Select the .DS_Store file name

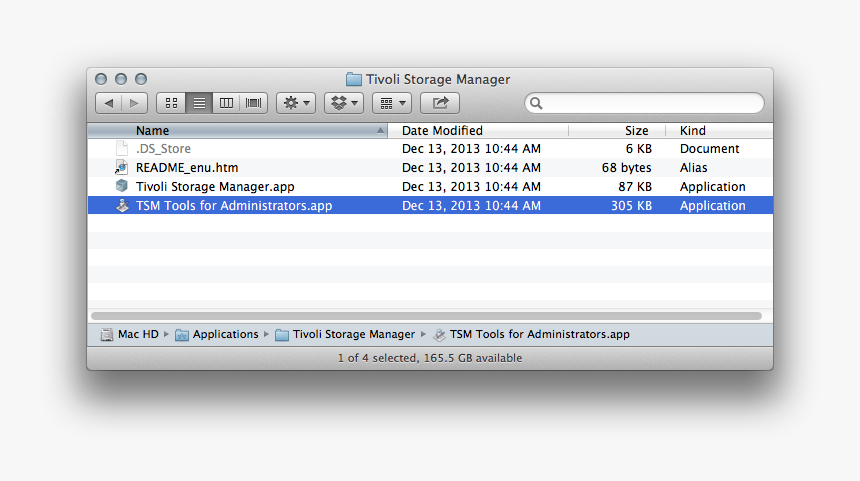pos(163,149)
